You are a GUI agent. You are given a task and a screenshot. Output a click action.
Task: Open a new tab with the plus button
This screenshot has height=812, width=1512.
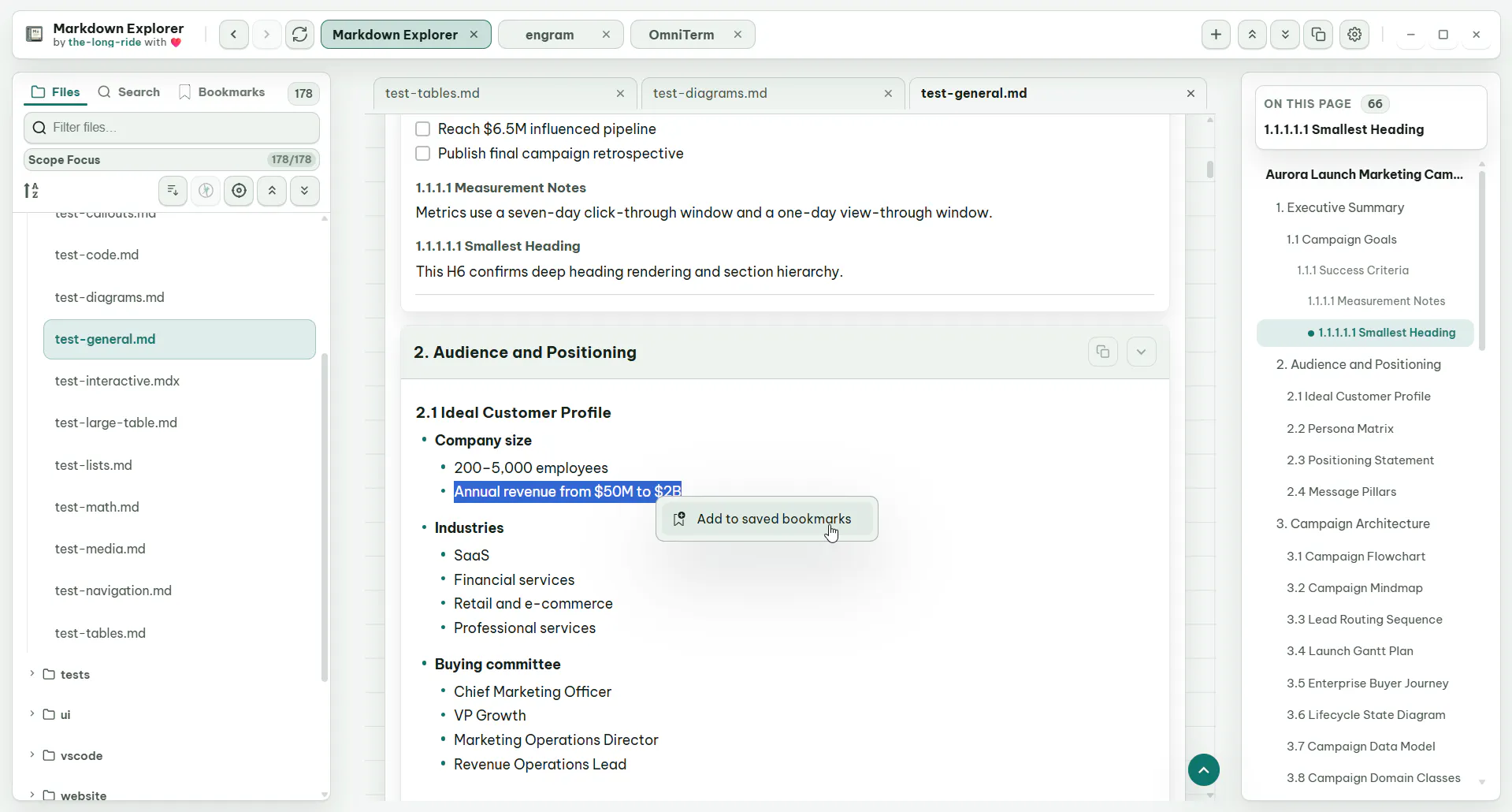[x=1216, y=35]
